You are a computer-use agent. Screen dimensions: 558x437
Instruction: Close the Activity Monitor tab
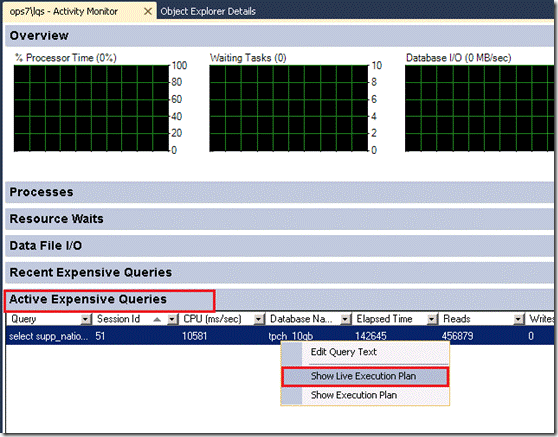click(148, 11)
